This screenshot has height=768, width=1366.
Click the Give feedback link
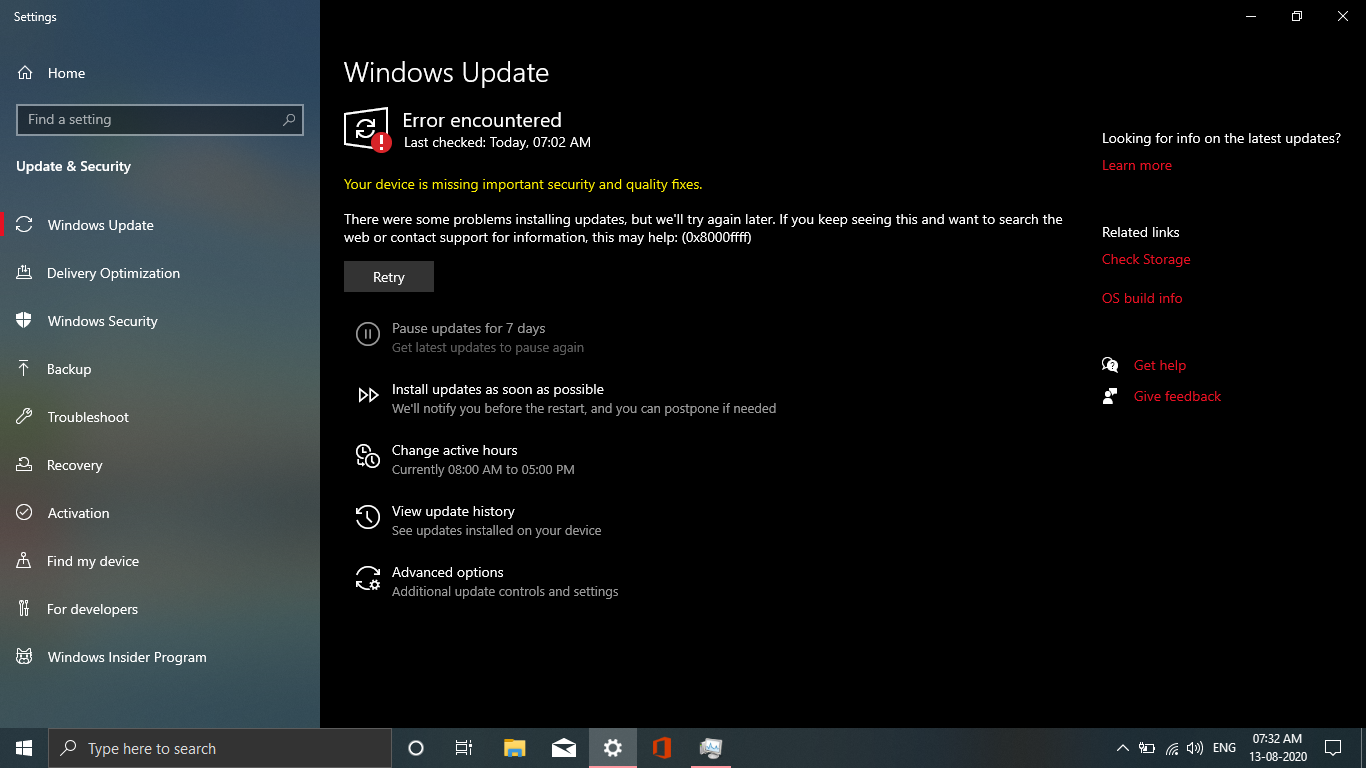click(x=1178, y=396)
